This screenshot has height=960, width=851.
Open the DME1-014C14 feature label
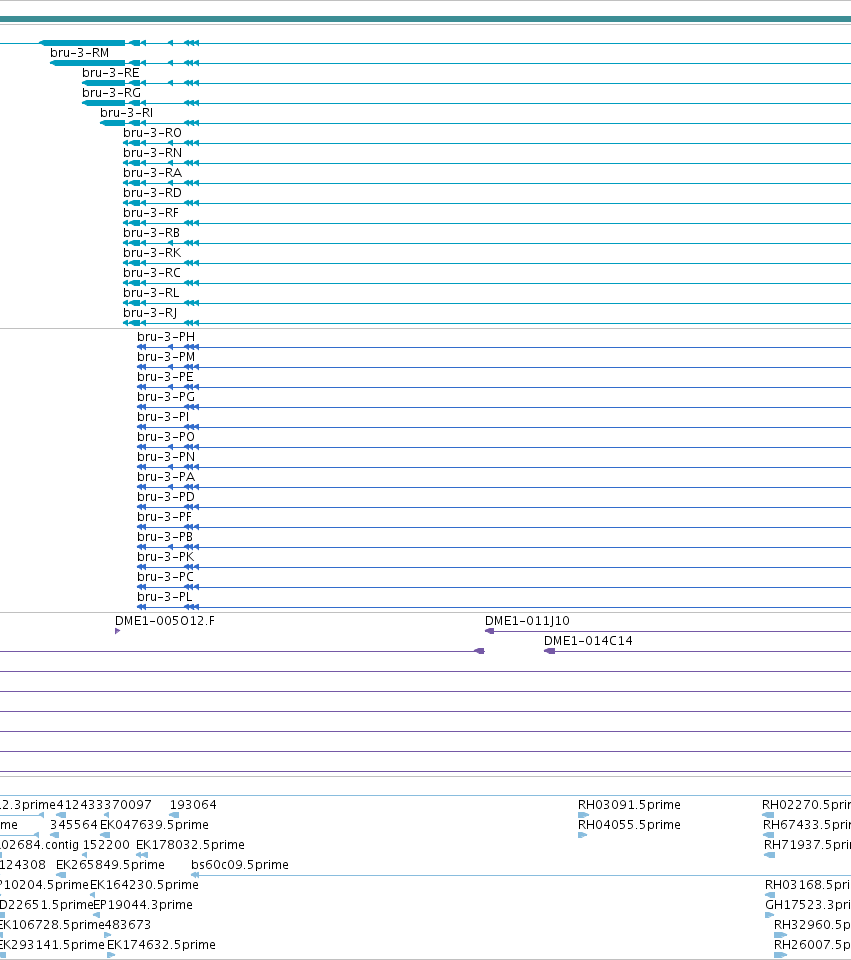click(588, 641)
